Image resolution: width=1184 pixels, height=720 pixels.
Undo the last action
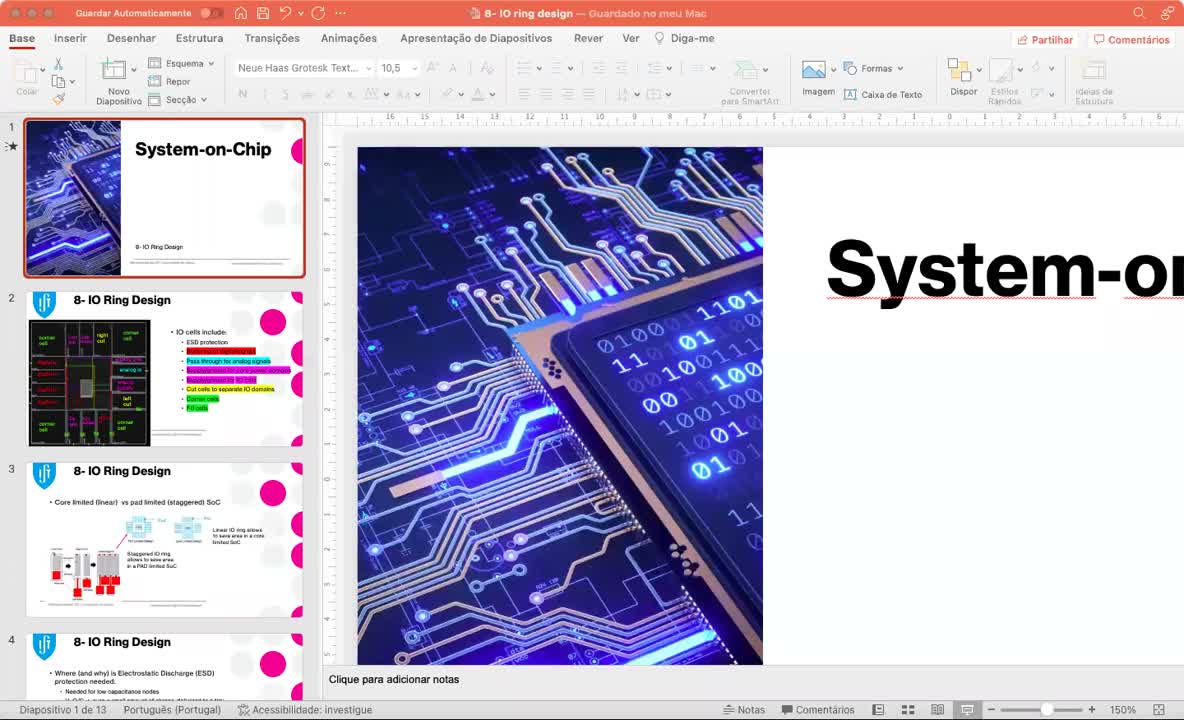[x=285, y=14]
